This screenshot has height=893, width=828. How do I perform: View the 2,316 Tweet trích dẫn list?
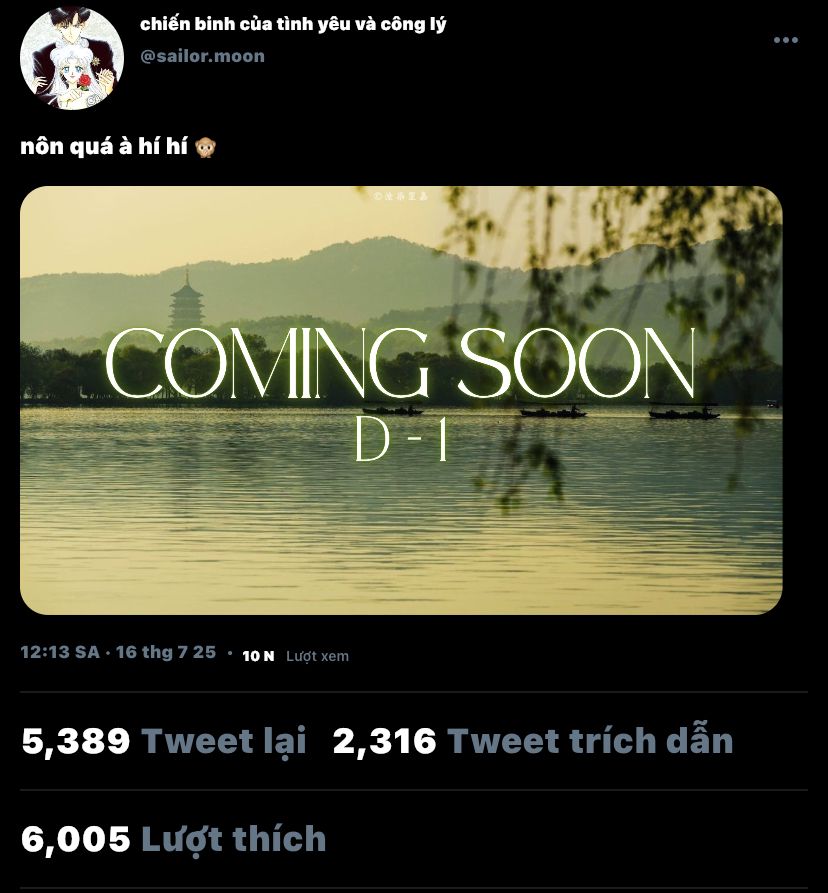click(532, 740)
